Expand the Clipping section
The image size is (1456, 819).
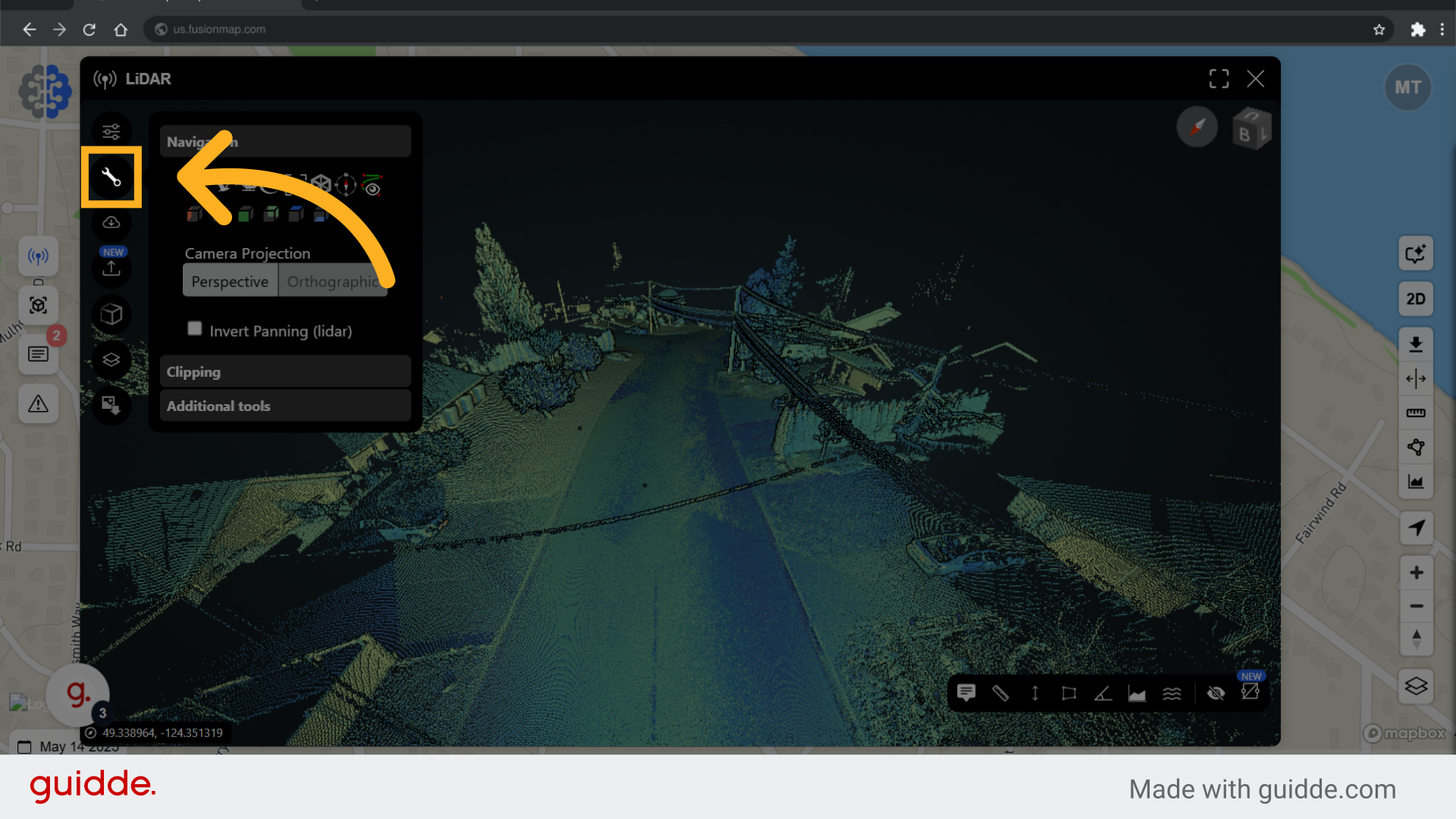[285, 372]
